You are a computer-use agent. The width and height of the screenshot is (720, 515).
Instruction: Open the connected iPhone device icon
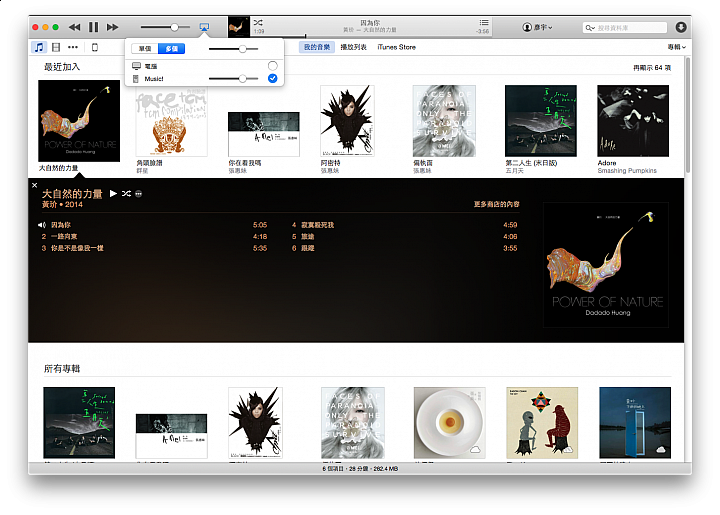click(95, 47)
